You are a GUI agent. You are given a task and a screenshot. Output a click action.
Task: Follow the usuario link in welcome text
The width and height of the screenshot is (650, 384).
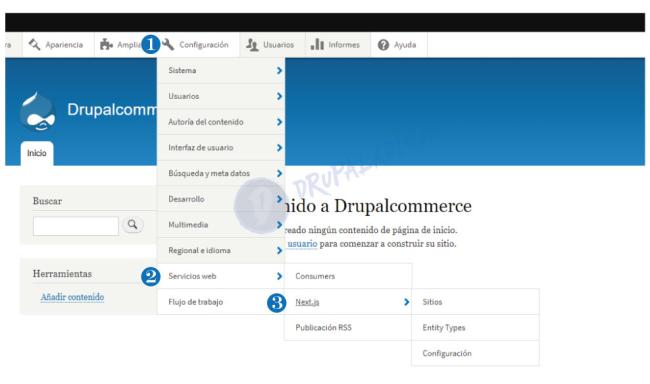[302, 244]
